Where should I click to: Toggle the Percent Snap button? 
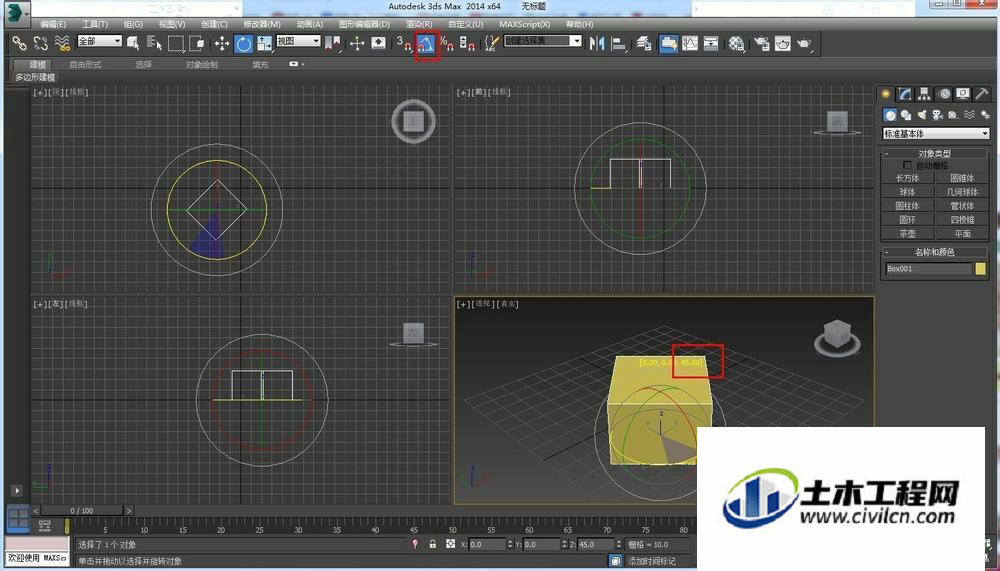447,43
